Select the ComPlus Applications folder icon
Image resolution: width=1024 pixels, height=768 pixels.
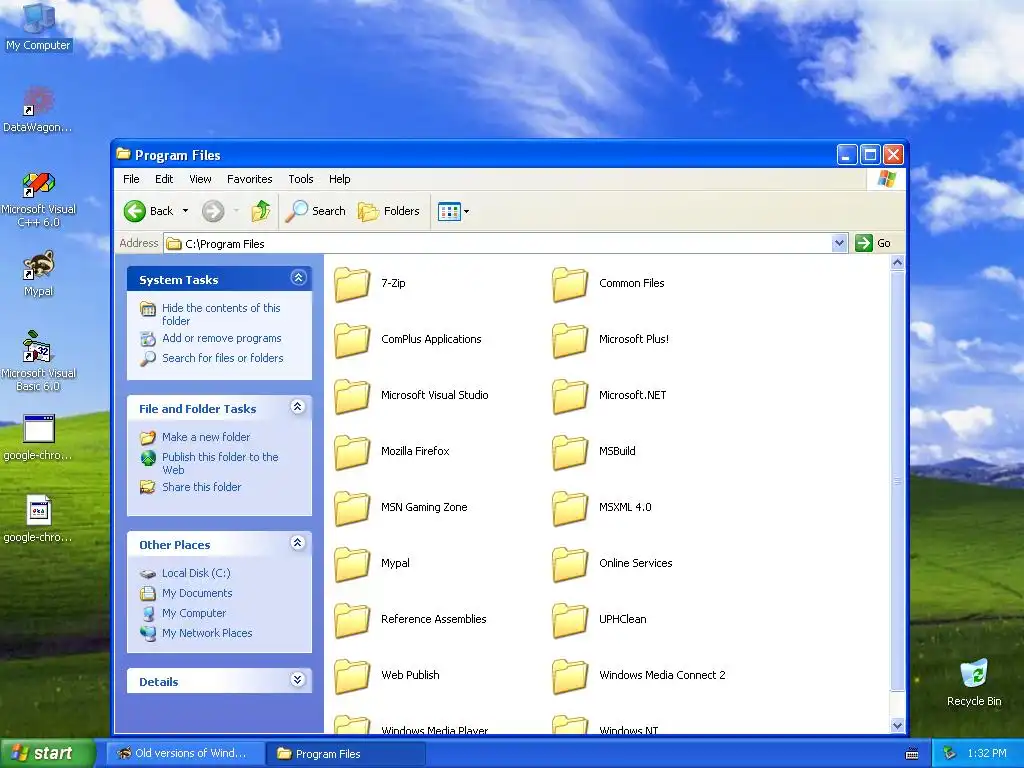352,340
